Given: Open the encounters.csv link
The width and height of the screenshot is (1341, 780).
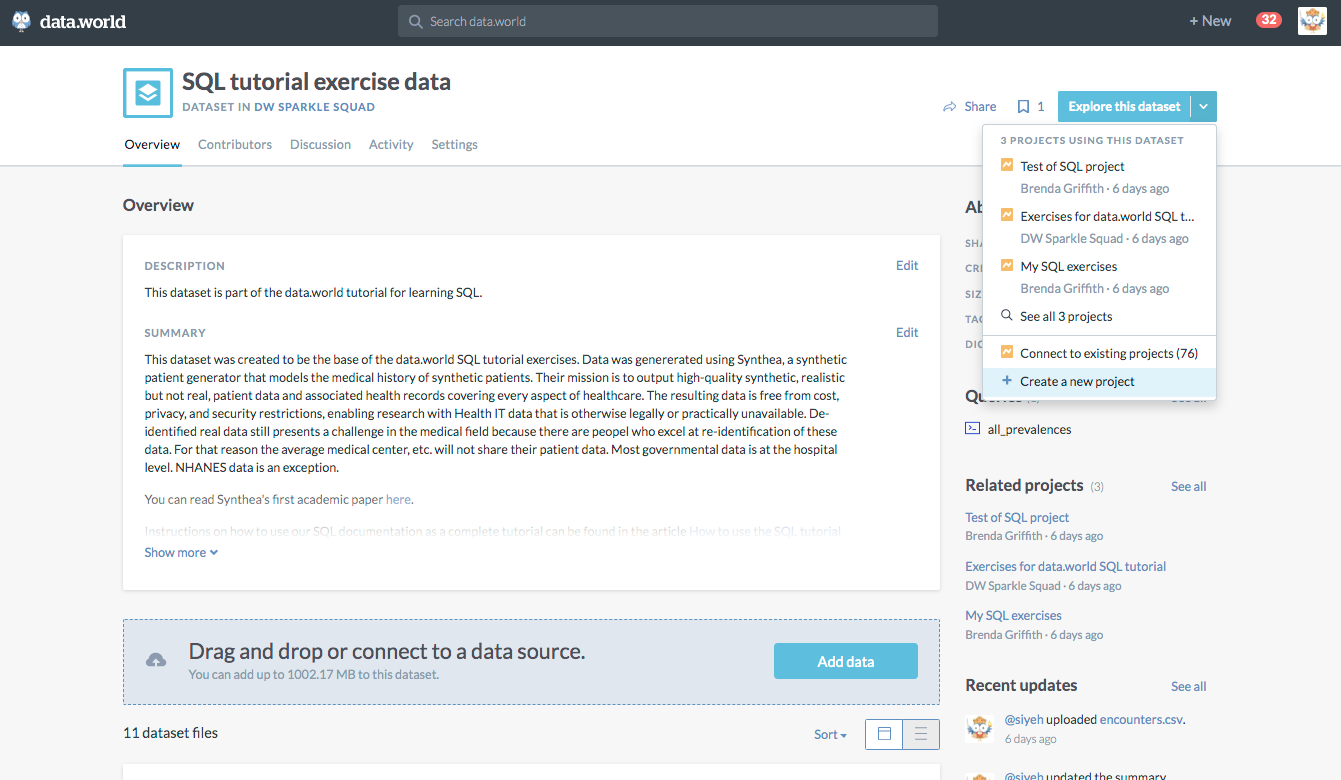Looking at the screenshot, I should [1141, 719].
